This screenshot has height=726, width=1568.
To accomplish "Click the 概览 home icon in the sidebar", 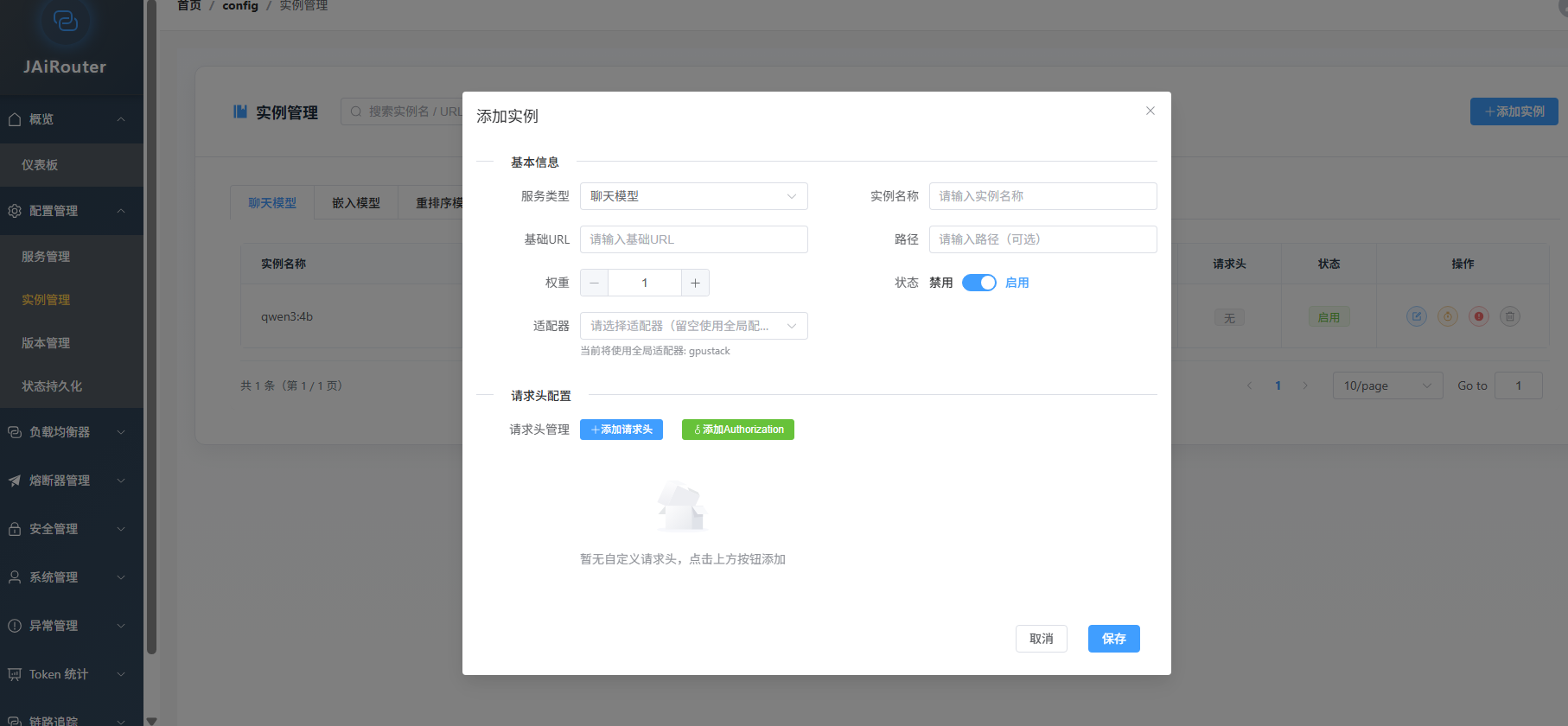I will tap(15, 119).
